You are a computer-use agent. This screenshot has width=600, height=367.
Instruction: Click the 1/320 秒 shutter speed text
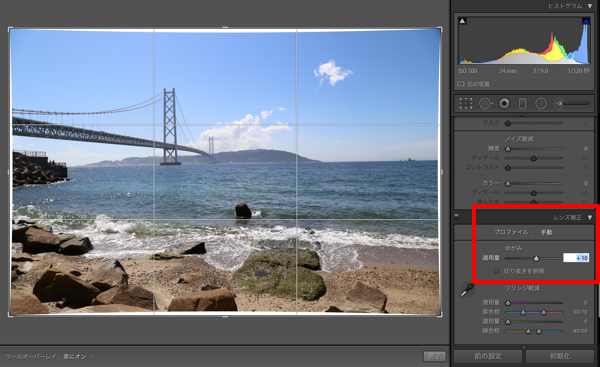click(579, 71)
